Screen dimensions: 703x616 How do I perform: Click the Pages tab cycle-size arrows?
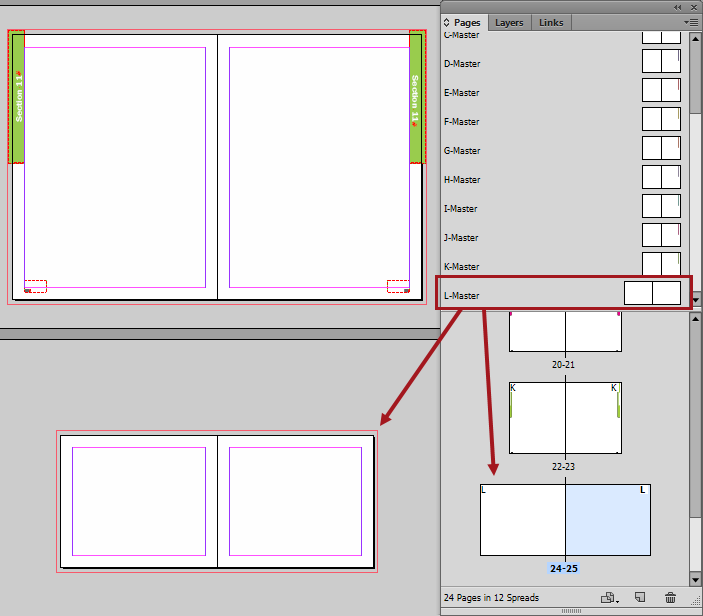(447, 22)
